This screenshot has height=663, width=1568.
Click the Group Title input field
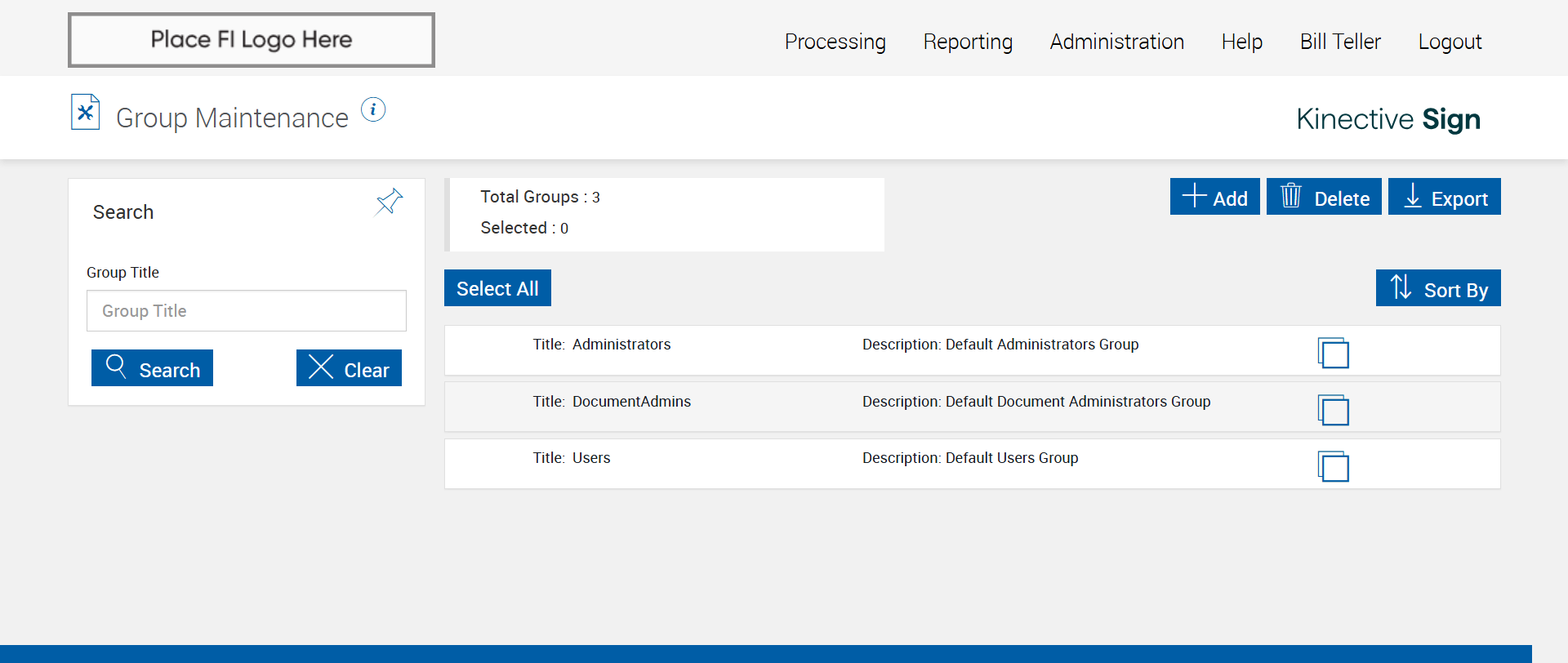click(x=246, y=311)
